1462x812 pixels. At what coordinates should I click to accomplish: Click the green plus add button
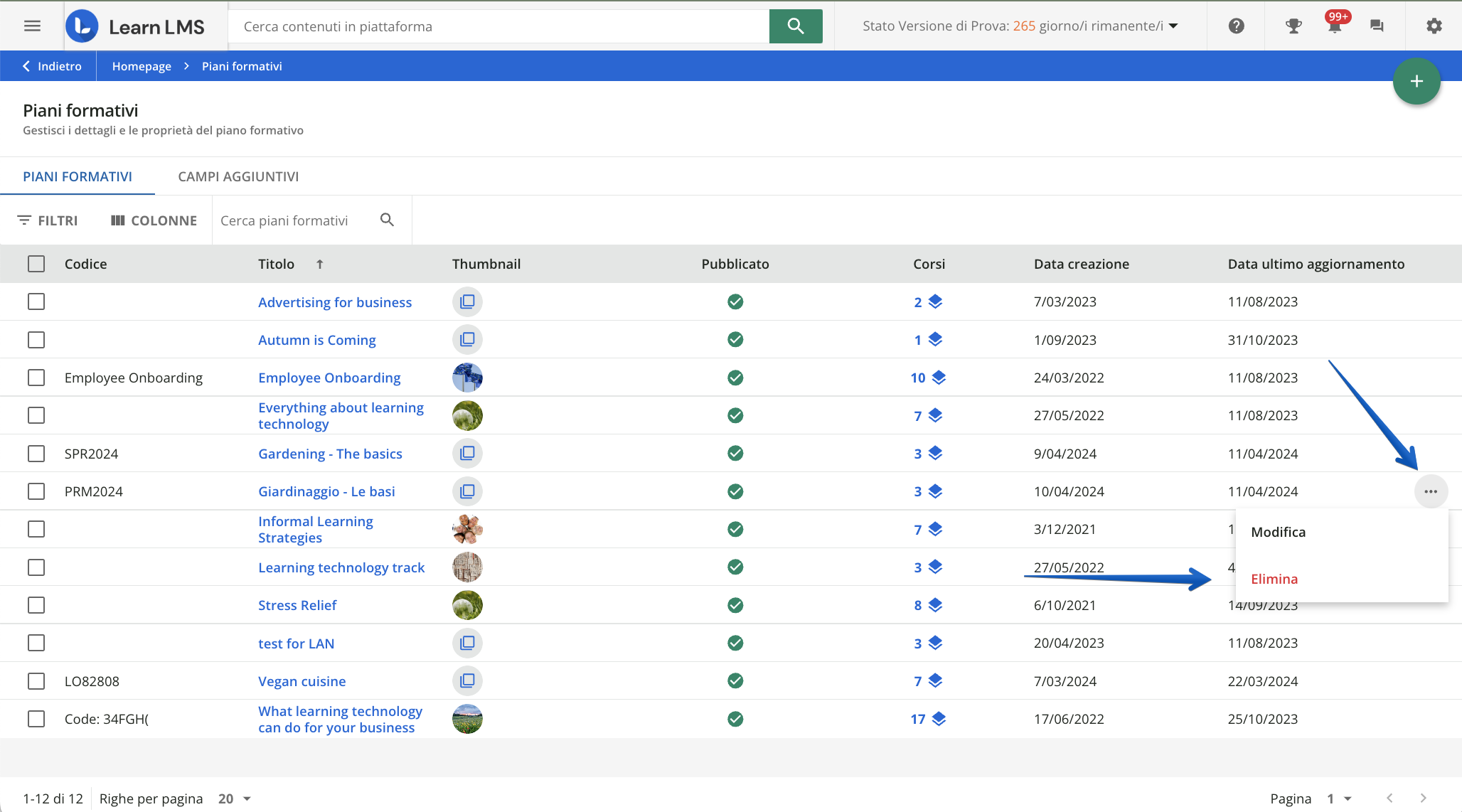coord(1416,82)
